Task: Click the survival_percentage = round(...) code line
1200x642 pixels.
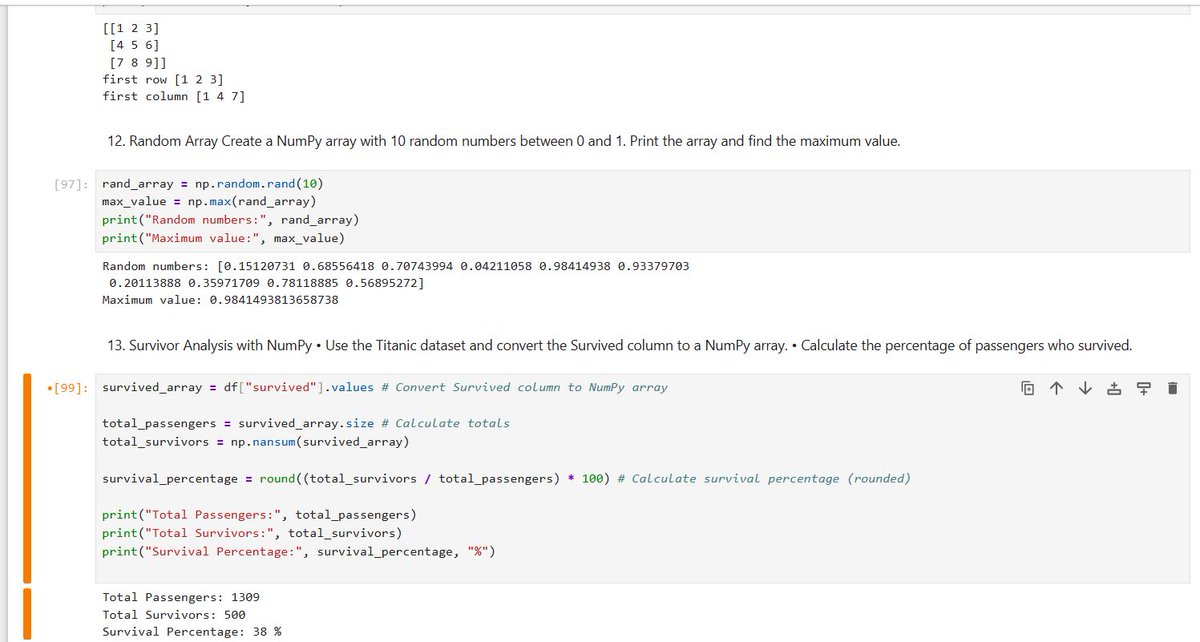Action: click(506, 479)
